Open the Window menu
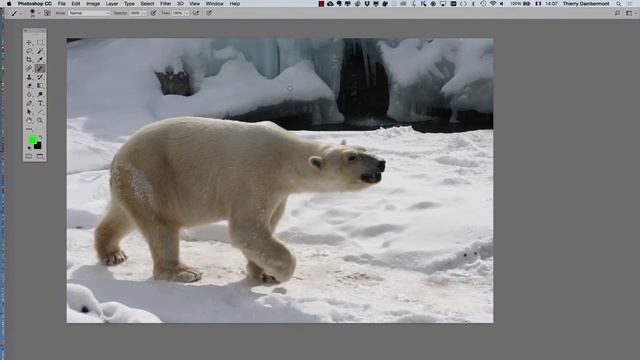640x360 pixels. click(x=215, y=4)
